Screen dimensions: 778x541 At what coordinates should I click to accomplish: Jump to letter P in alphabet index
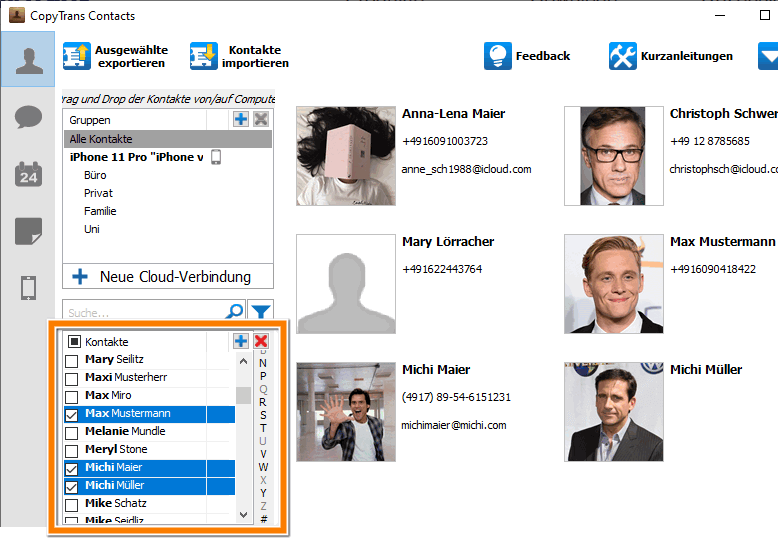coord(263,376)
